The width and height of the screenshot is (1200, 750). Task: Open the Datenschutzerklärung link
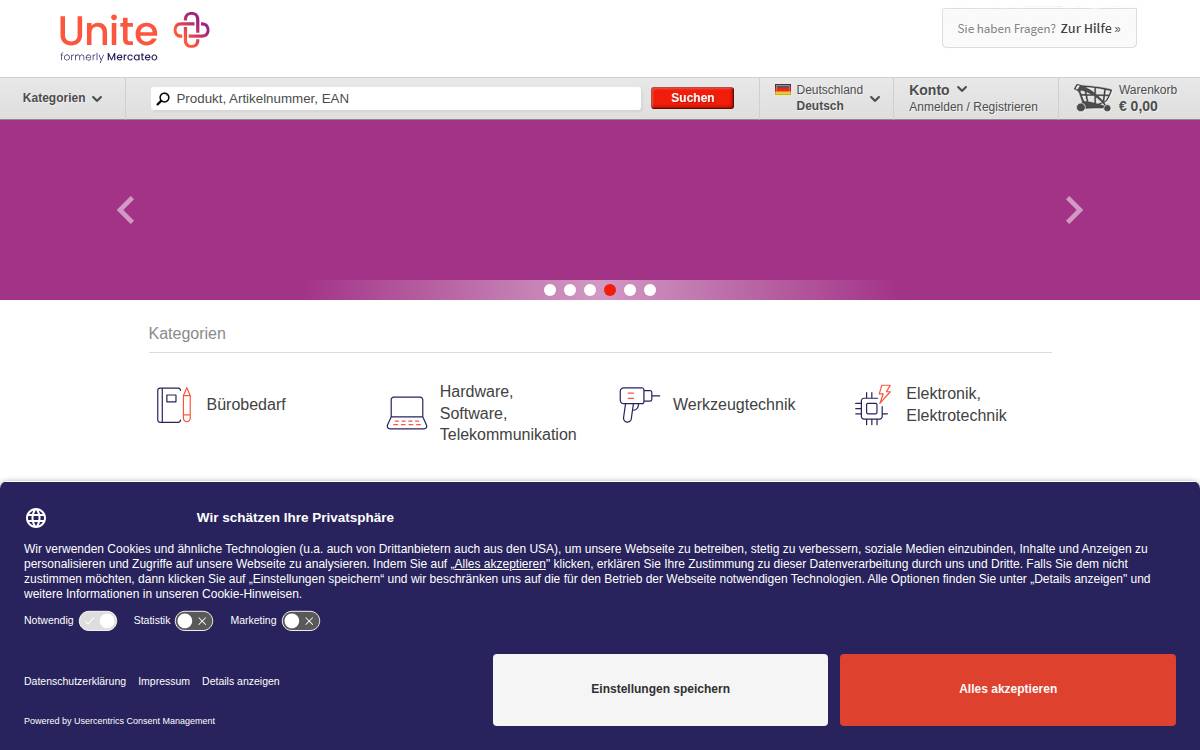[75, 681]
